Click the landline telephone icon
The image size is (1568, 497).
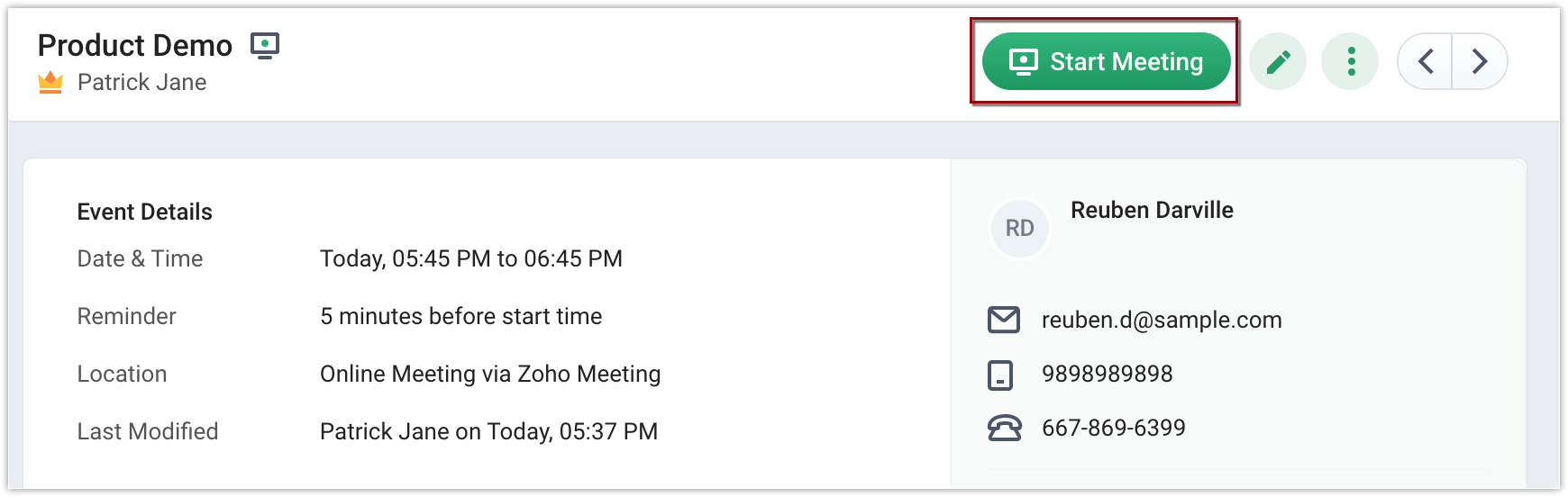point(1004,429)
